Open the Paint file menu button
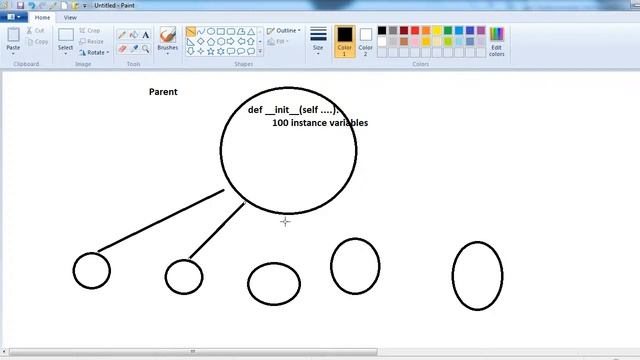Image resolution: width=640 pixels, height=360 pixels. pos(14,17)
